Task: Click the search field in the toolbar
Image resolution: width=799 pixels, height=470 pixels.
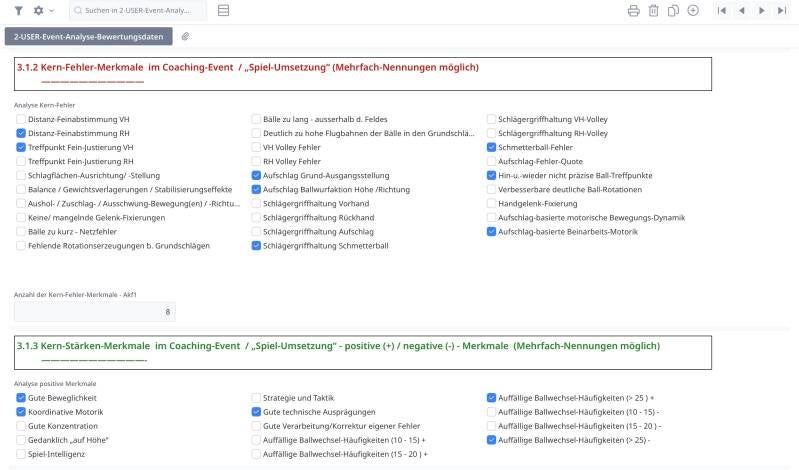Action: (x=138, y=10)
